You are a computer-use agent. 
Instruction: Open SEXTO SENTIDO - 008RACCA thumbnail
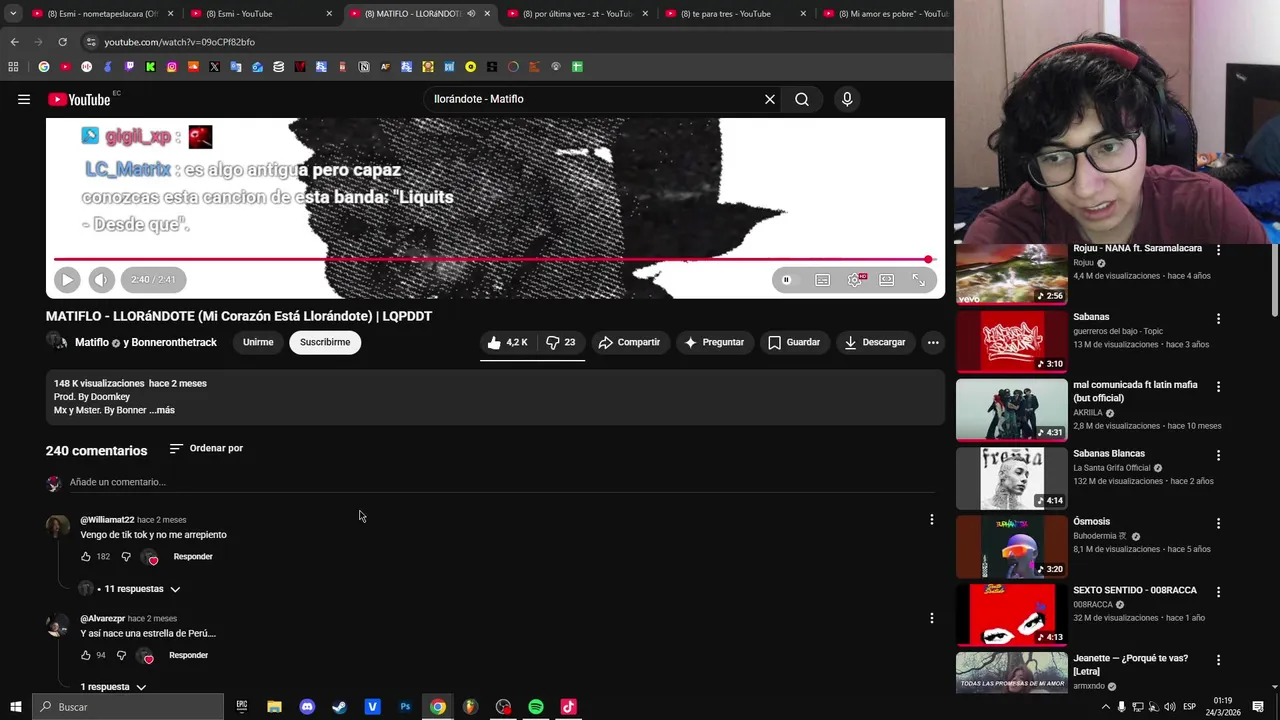1012,615
